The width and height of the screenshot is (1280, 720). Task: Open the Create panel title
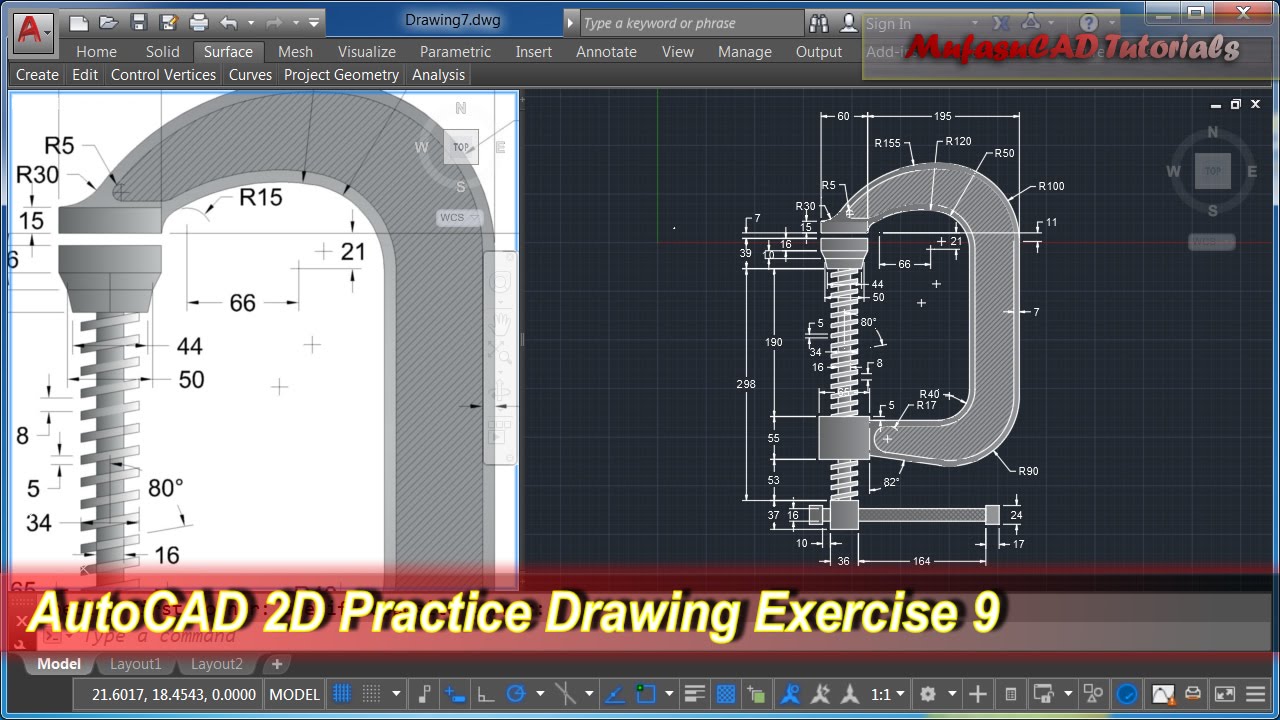tap(37, 75)
